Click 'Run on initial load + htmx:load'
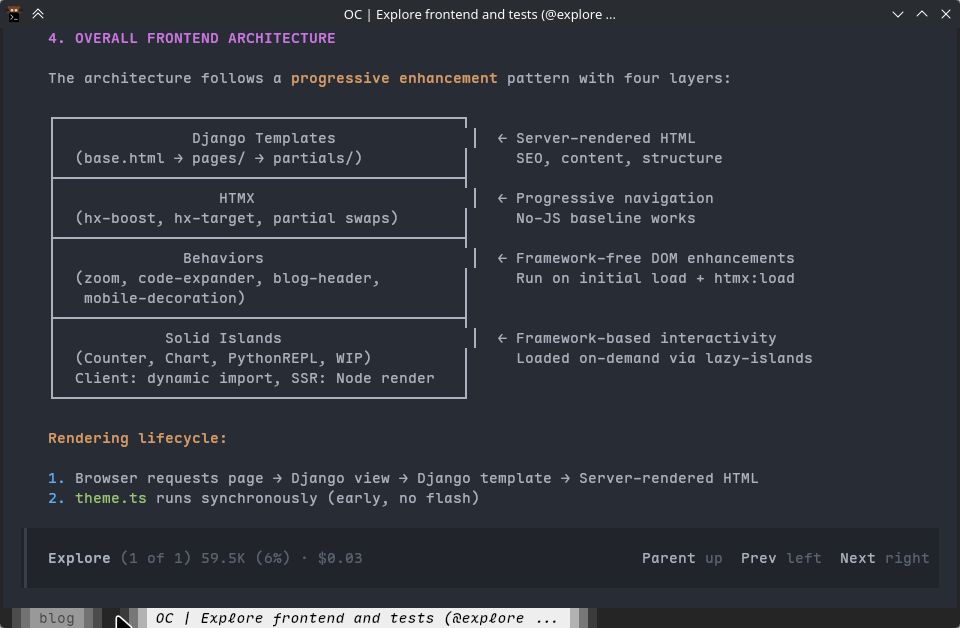The image size is (960, 628). coord(655,278)
